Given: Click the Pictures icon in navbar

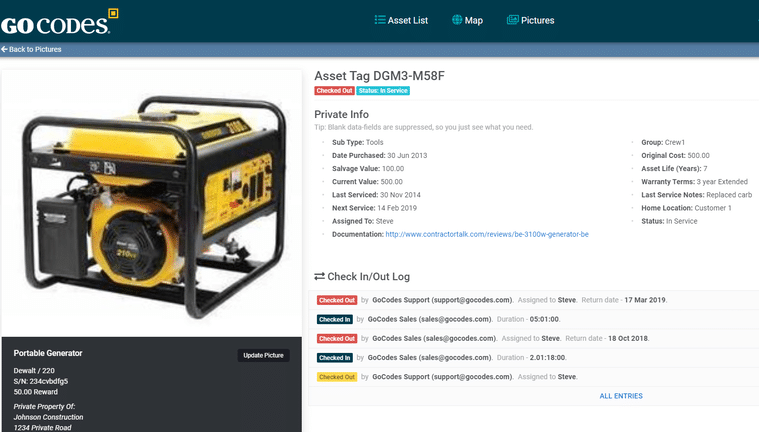Looking at the screenshot, I should point(512,20).
